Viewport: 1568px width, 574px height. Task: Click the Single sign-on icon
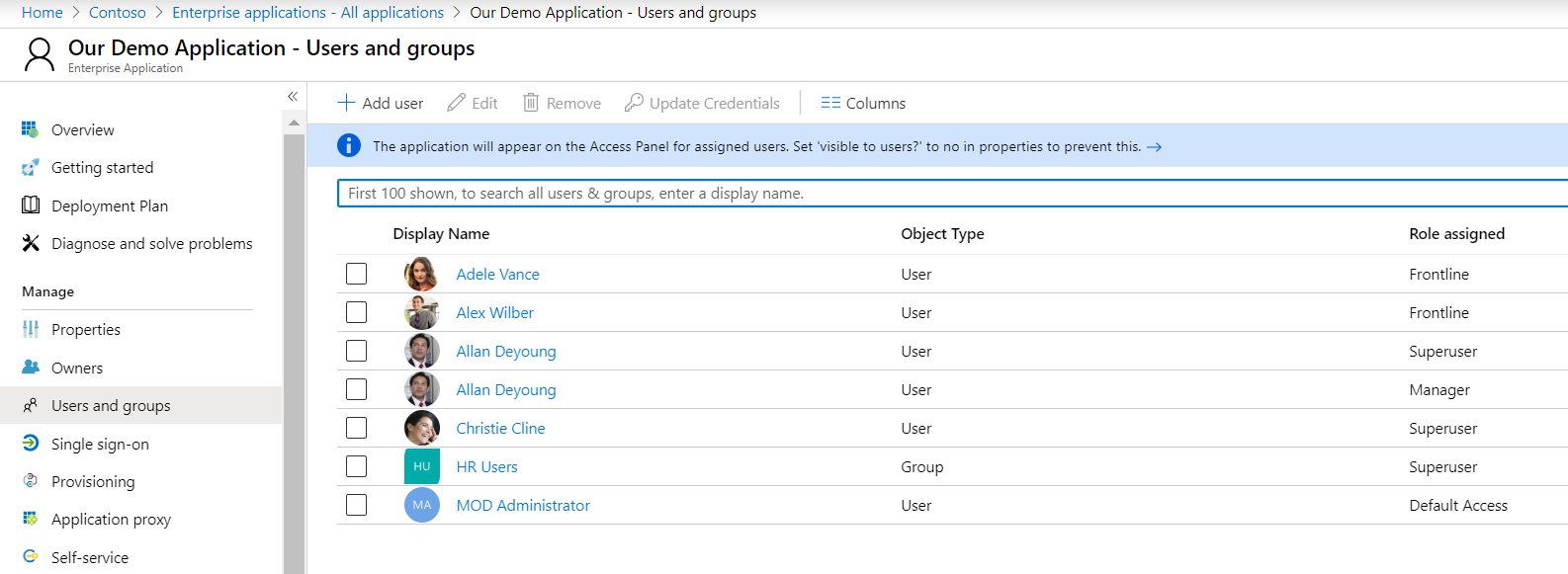(31, 444)
